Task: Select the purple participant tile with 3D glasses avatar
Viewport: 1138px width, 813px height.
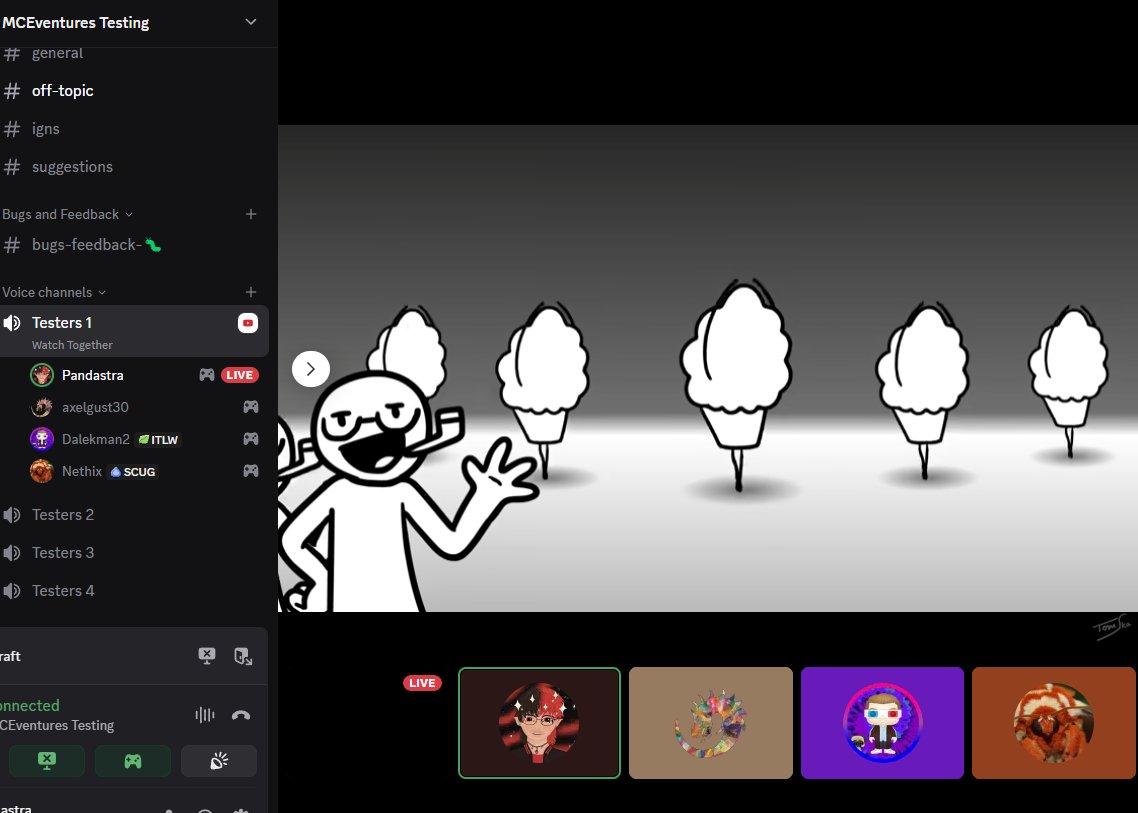Action: (x=882, y=722)
